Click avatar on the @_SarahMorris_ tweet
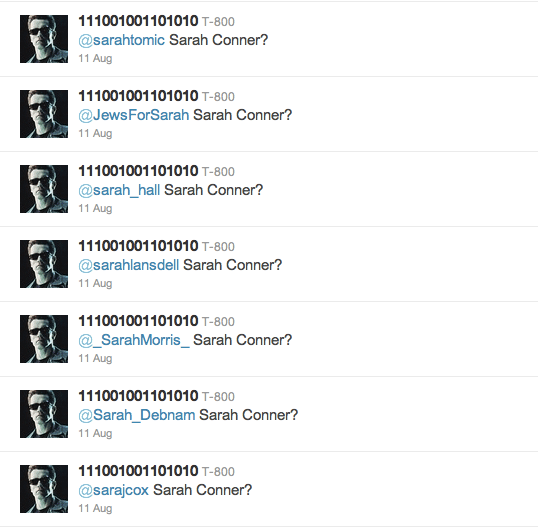Image resolution: width=538 pixels, height=528 pixels. click(44, 339)
